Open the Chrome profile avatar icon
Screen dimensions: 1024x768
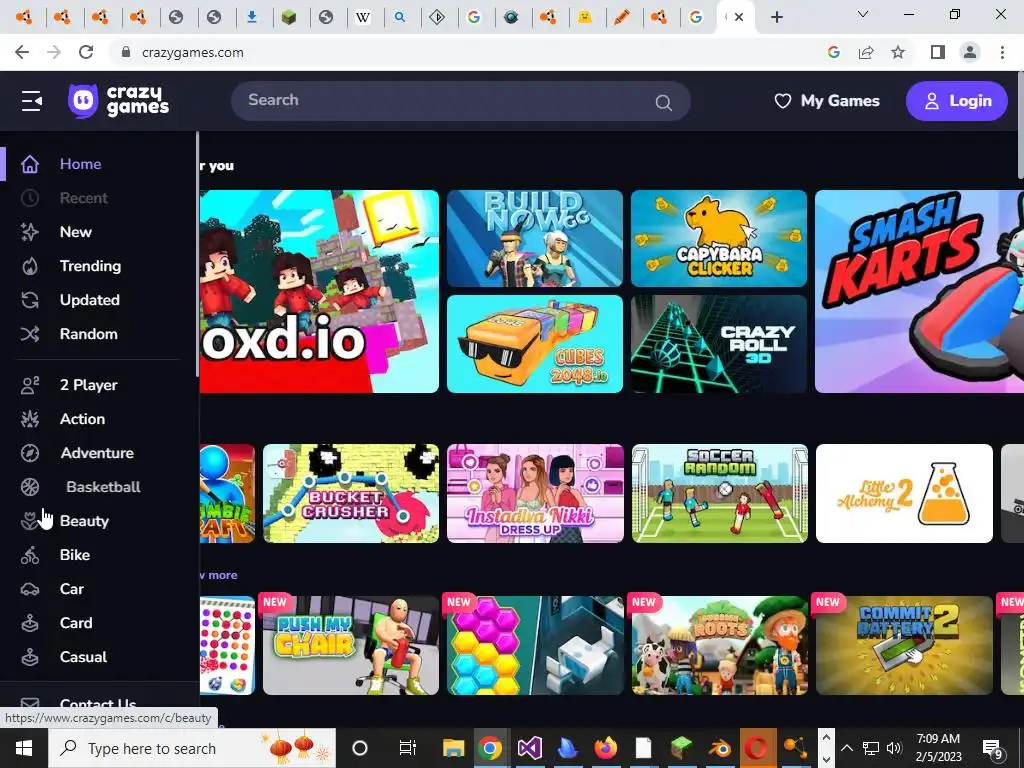tap(970, 52)
